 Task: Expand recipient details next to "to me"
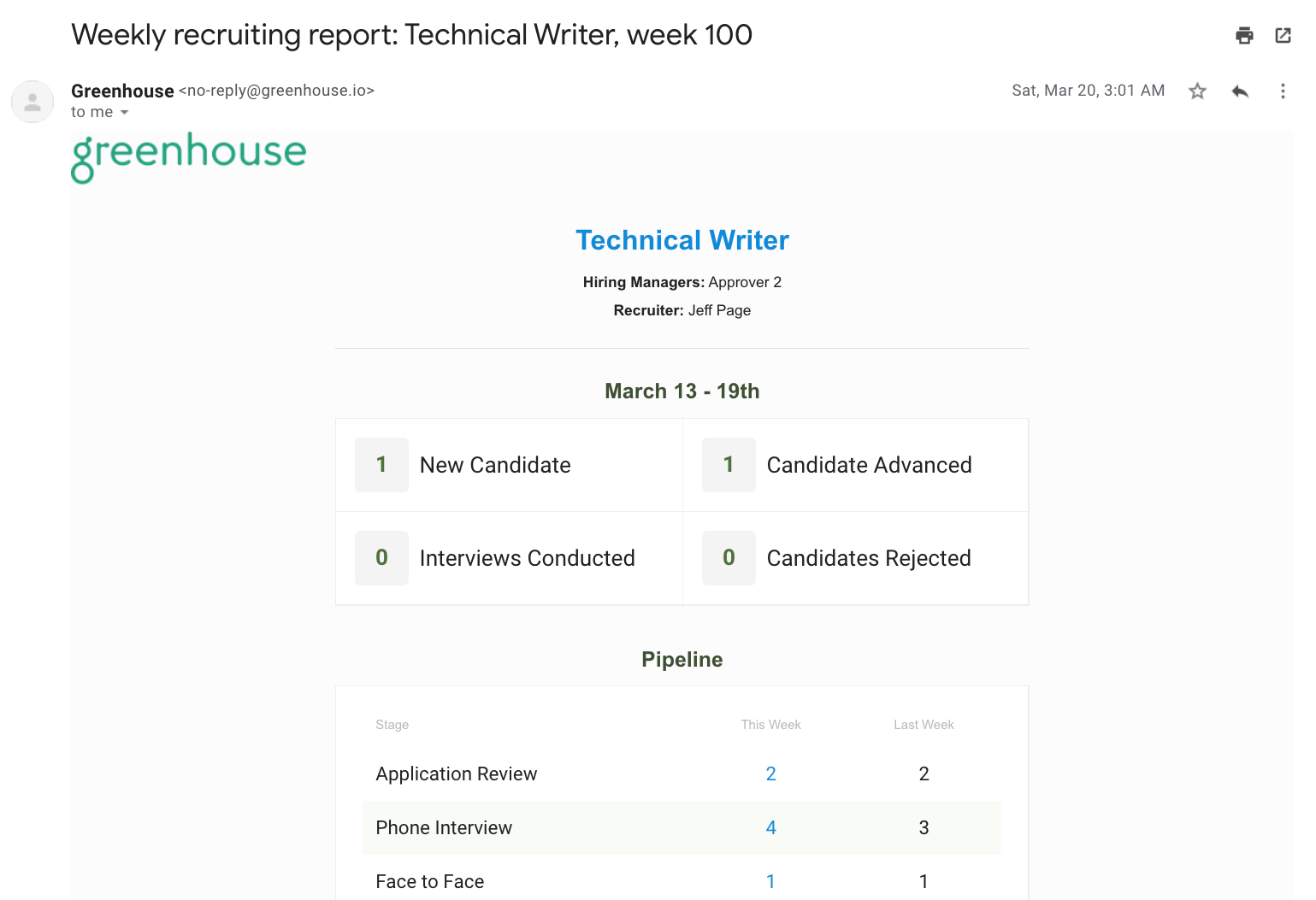[x=125, y=113]
